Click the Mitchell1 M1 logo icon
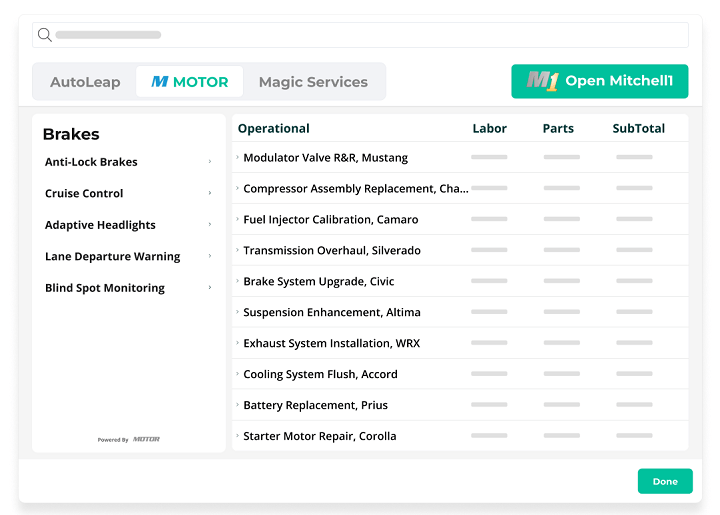The image size is (720, 515). coord(541,82)
